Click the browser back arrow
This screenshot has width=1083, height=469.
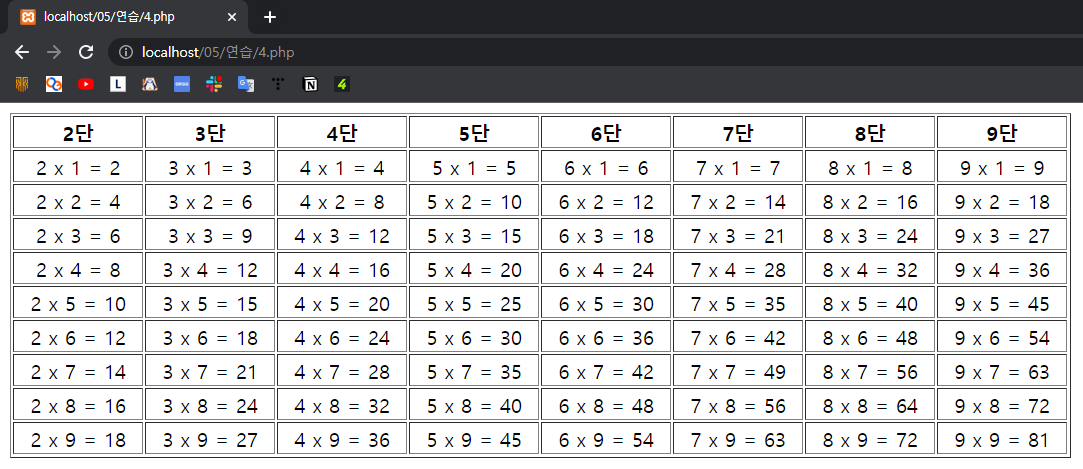coord(22,52)
